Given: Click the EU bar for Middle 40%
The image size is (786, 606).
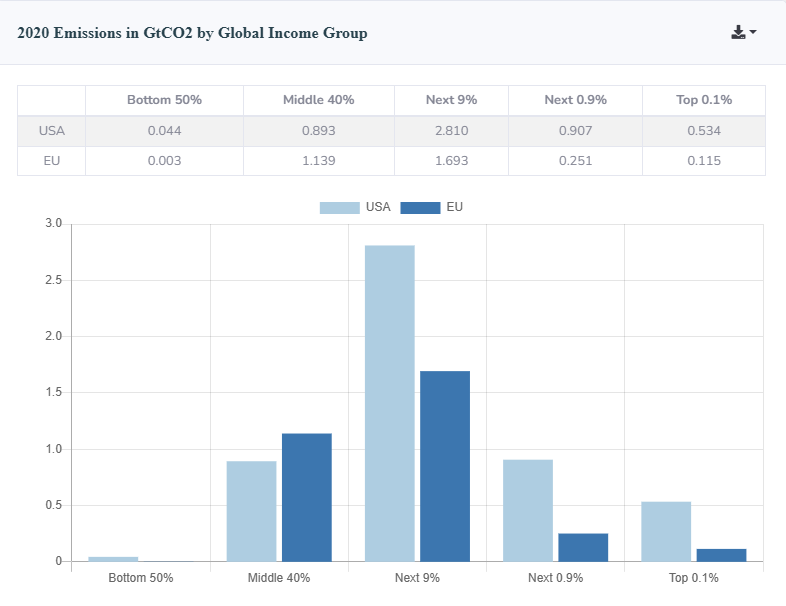Looking at the screenshot, I should 307,497.
